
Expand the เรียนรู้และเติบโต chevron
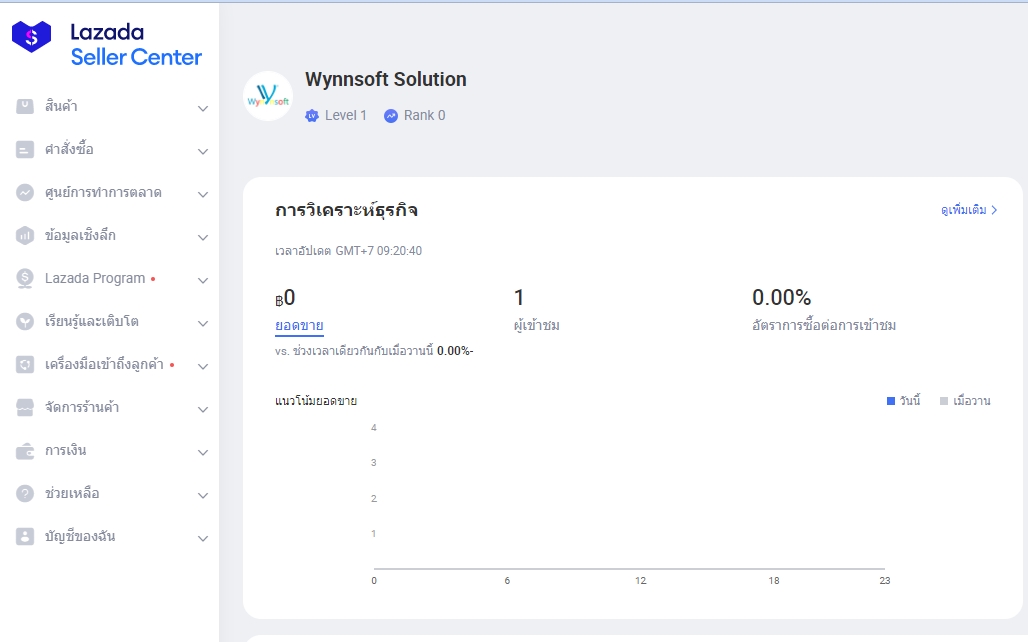point(203,323)
